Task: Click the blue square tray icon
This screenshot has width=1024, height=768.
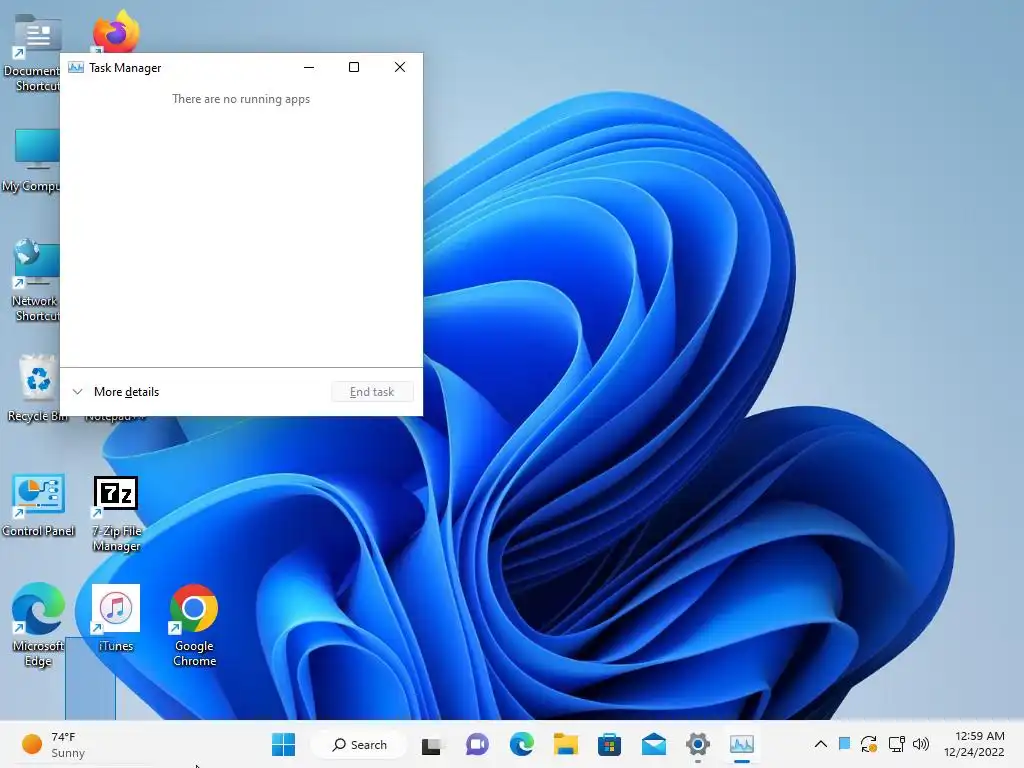Action: click(x=844, y=743)
